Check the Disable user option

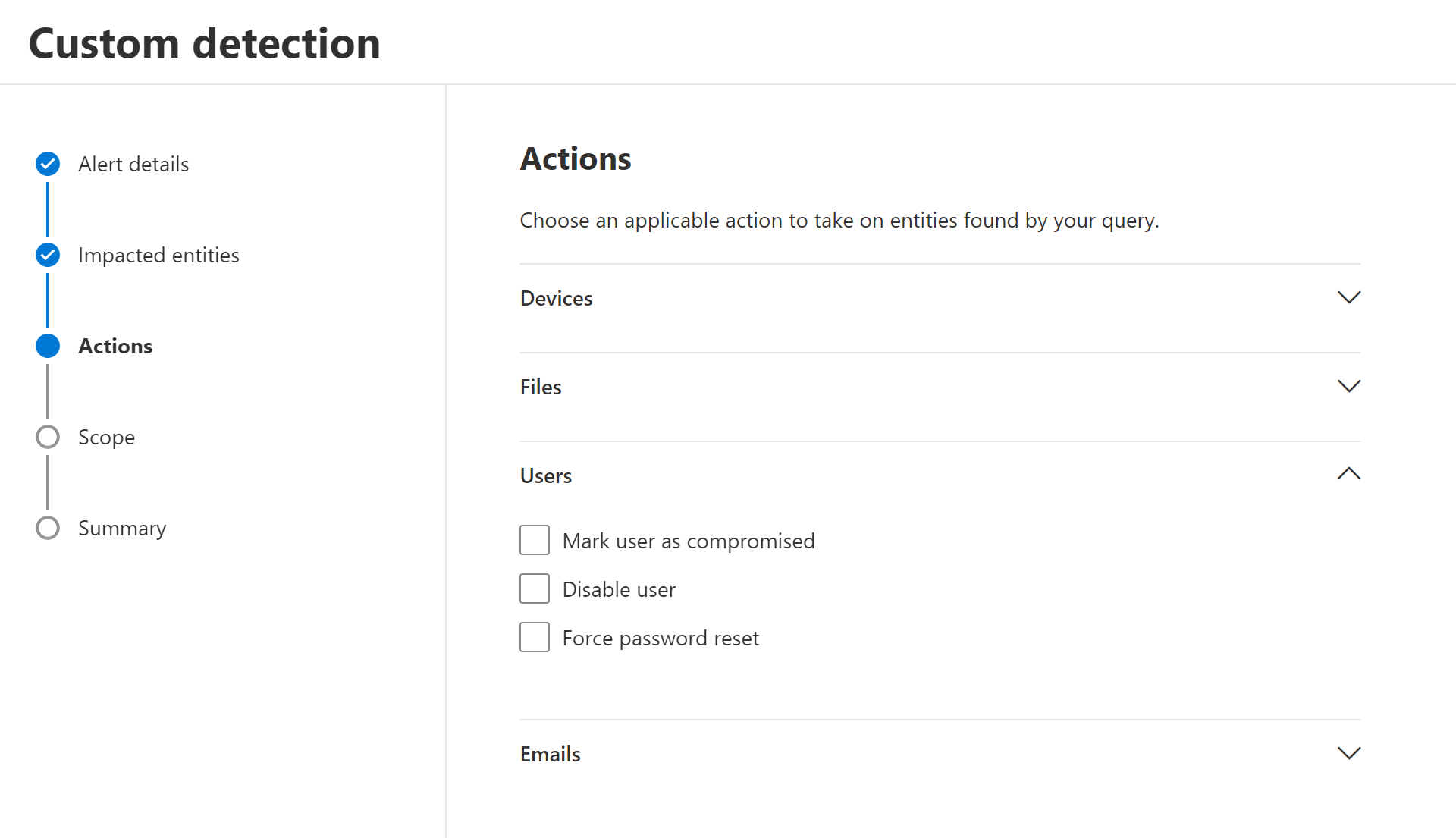click(535, 589)
